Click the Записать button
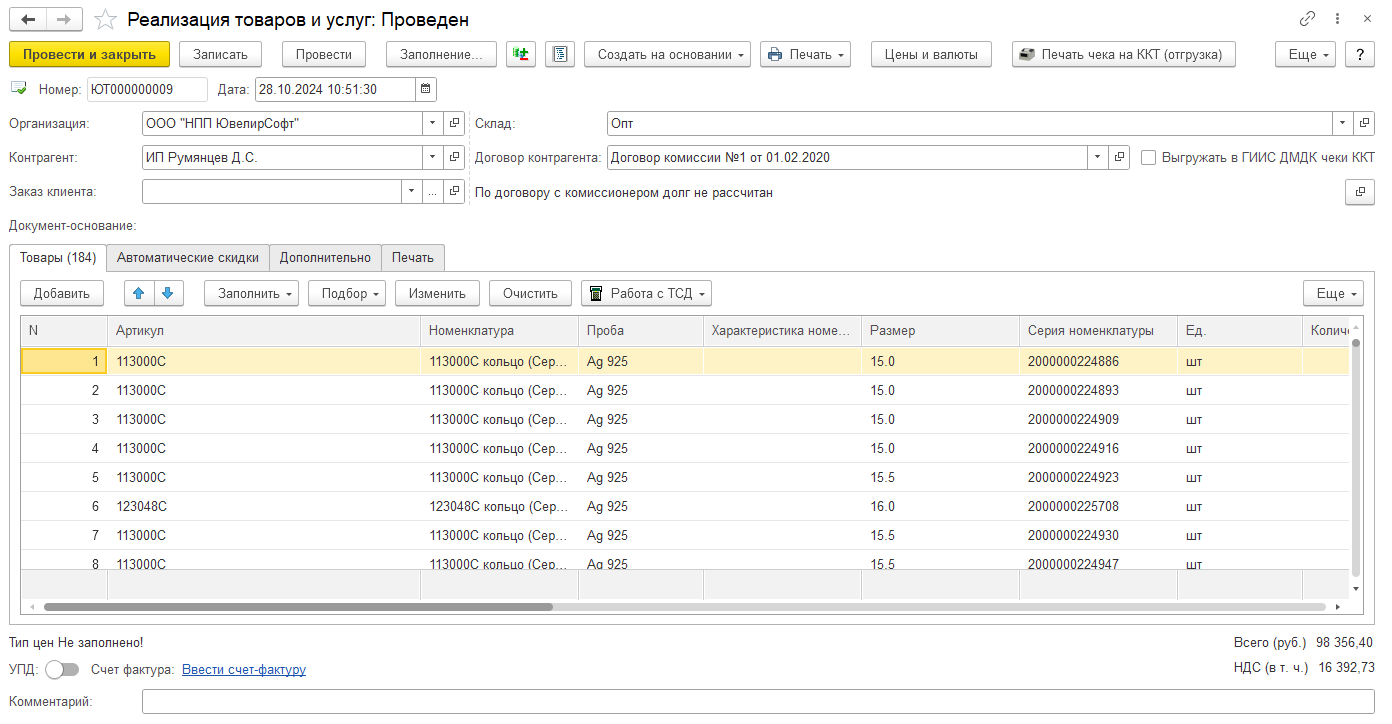The image size is (1392, 724). [221, 54]
